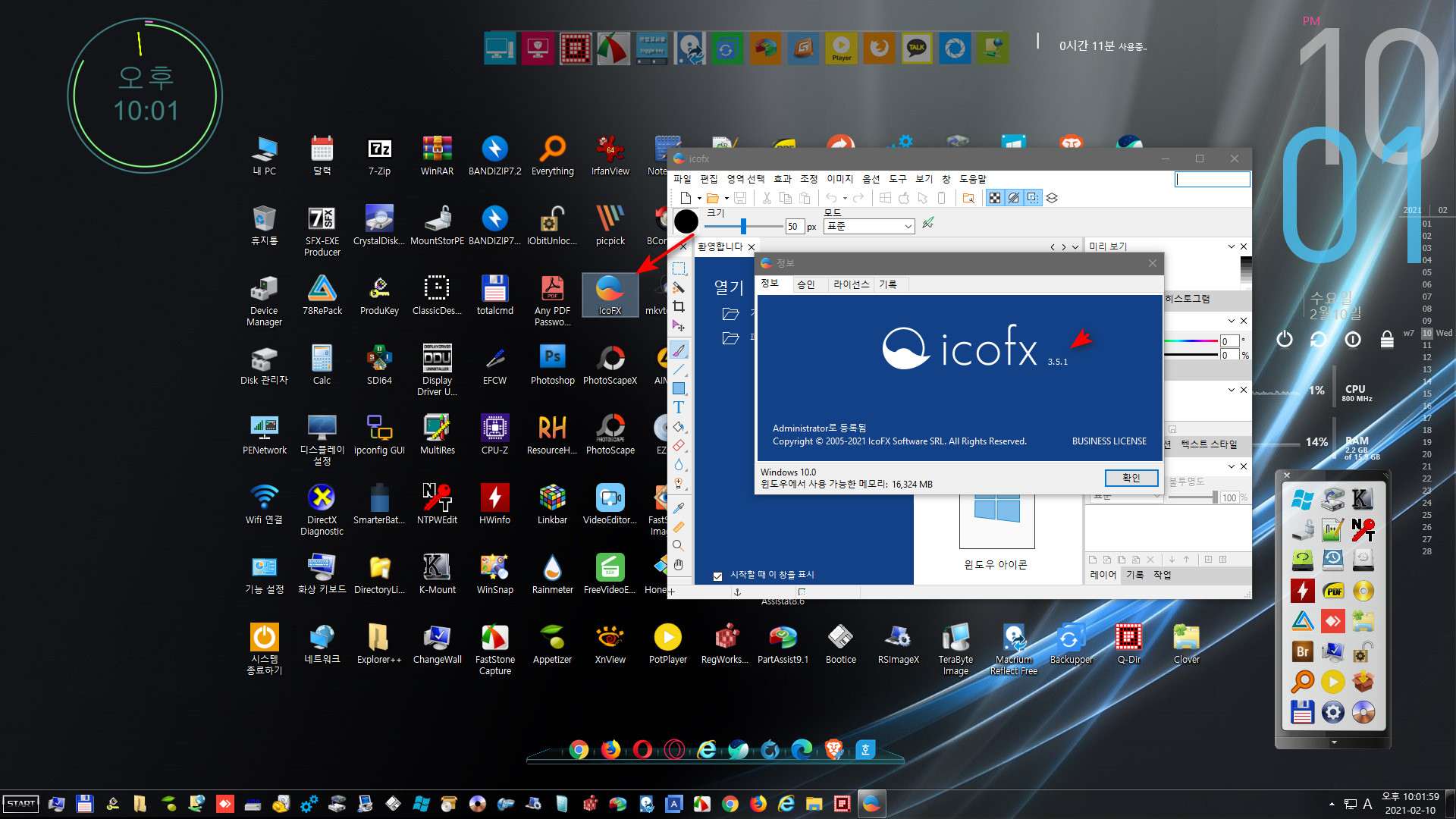Collapse the layers panel chevron next to 불투명도
1456x819 pixels.
(1231, 466)
